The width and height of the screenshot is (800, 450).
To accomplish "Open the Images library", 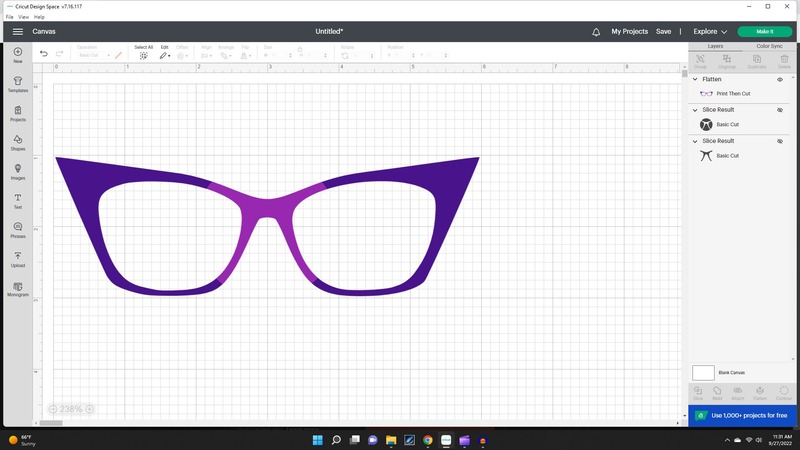I will click(18, 172).
